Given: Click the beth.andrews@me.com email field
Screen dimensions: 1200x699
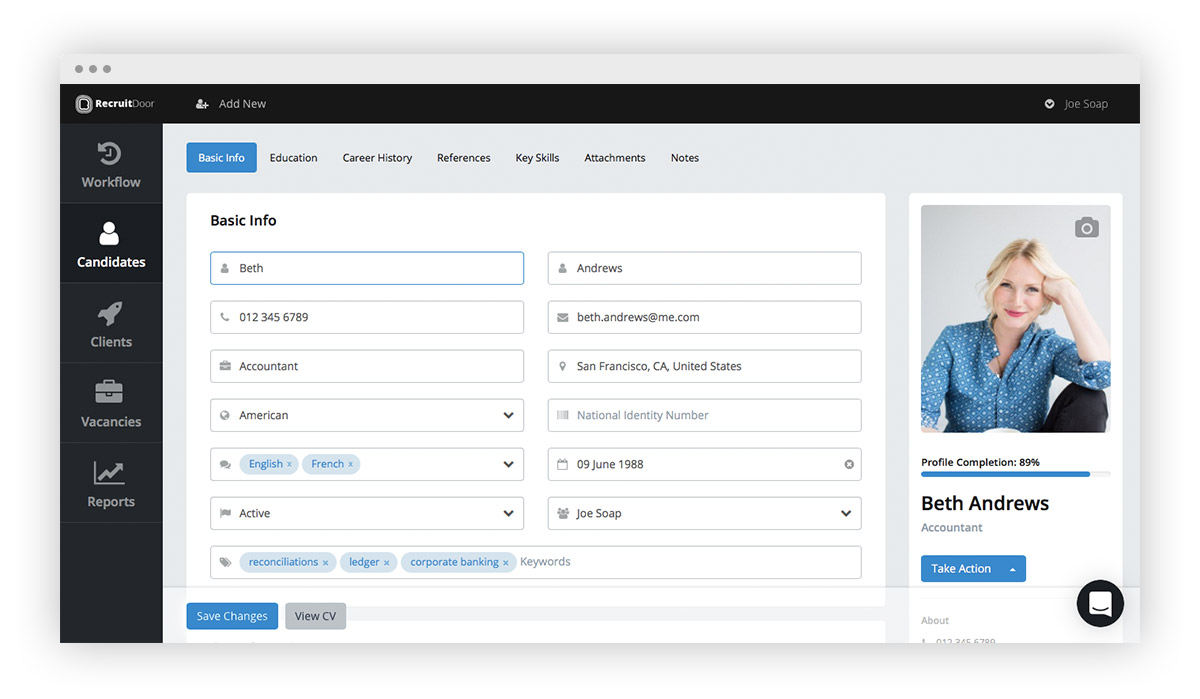Looking at the screenshot, I should click(705, 317).
